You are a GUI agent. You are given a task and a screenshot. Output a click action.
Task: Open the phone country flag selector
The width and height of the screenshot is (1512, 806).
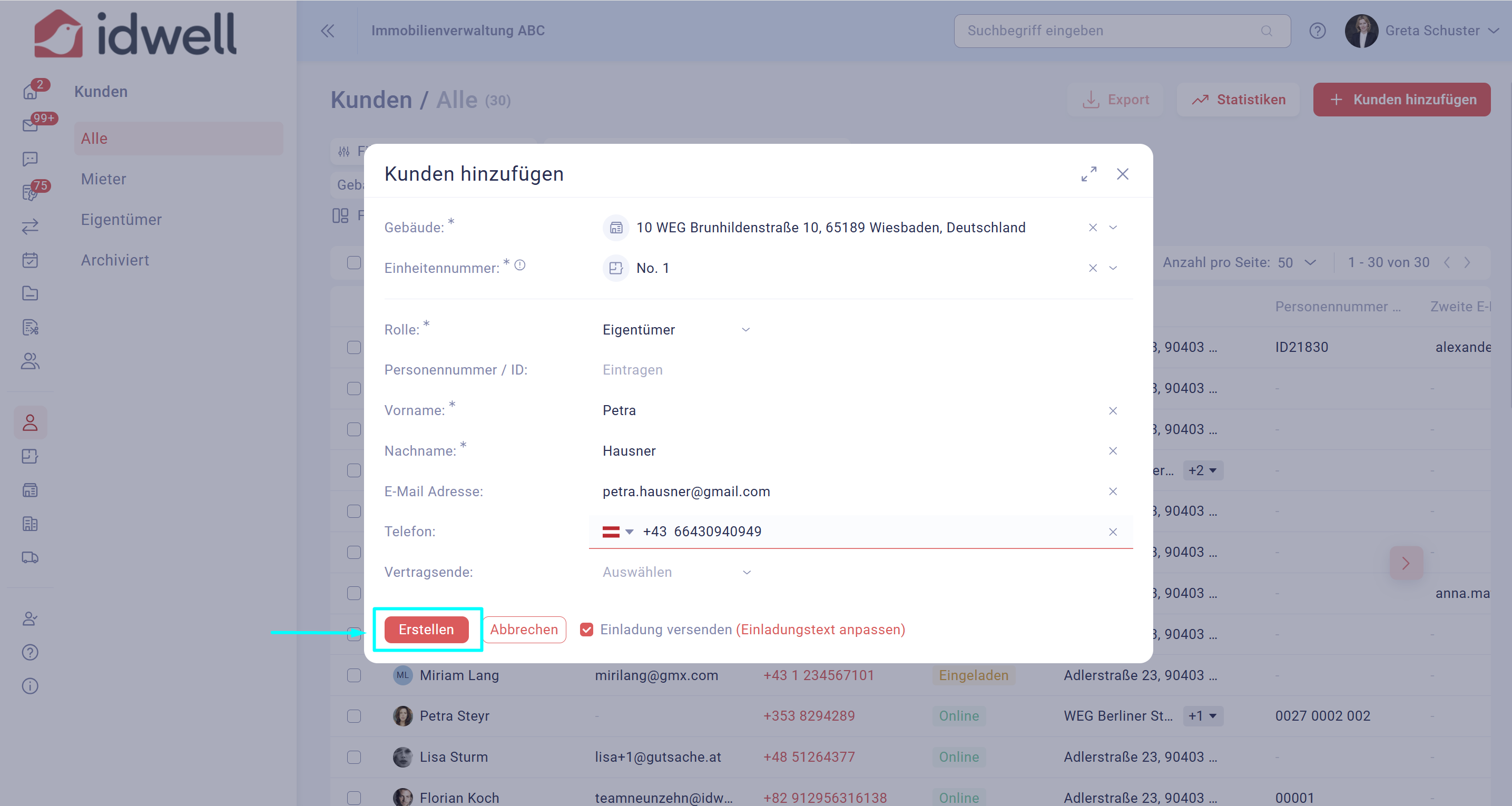tap(617, 532)
